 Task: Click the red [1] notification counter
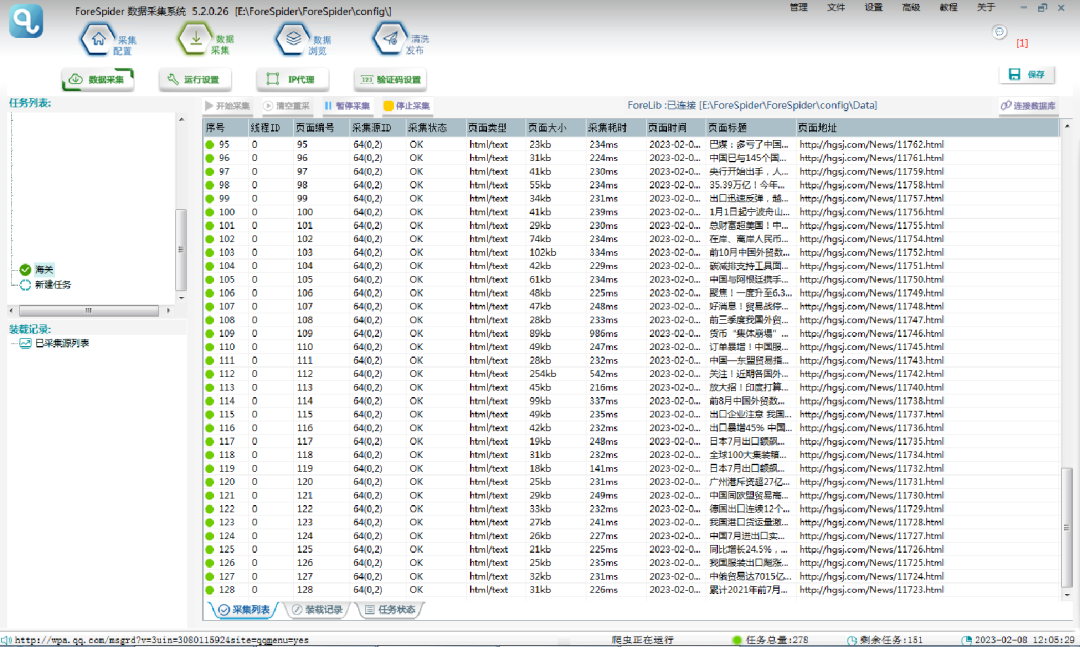[x=1022, y=43]
